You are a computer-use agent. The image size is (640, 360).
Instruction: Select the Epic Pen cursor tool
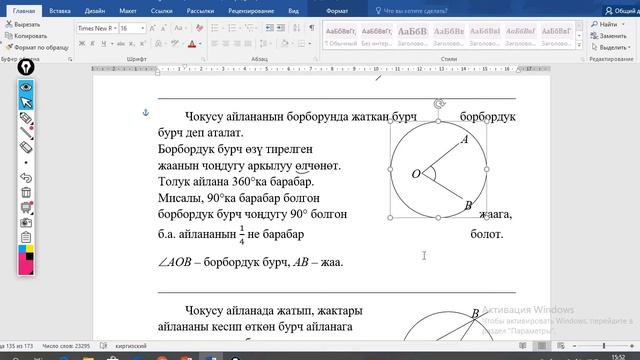tap(26, 102)
